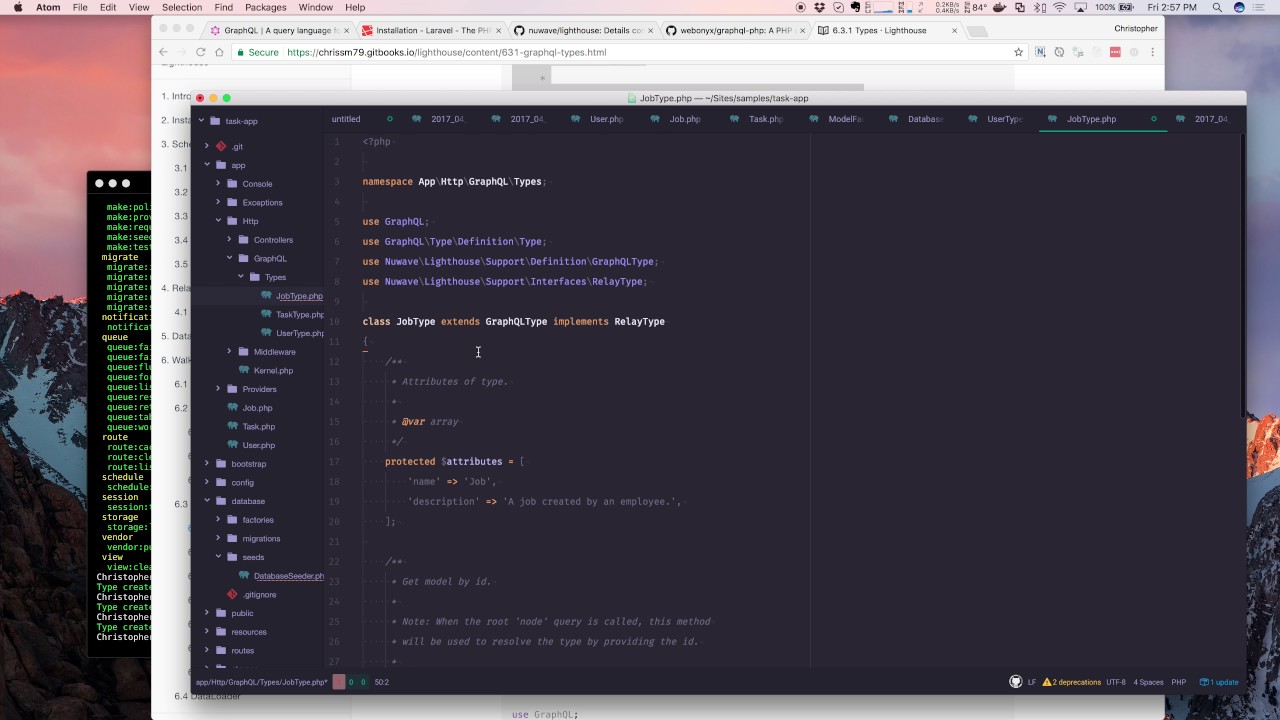Switch to the Task.php editor tab
This screenshot has height=720, width=1280.
point(765,119)
